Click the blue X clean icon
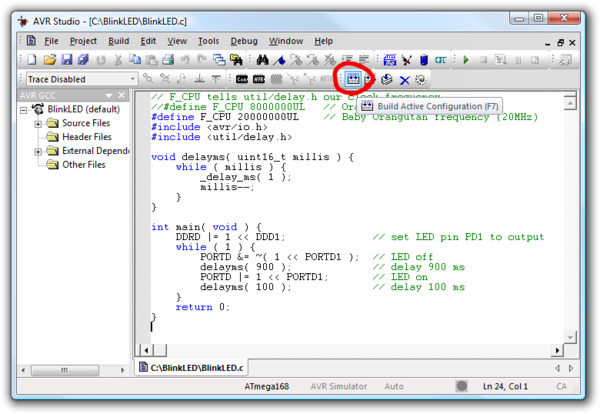 (404, 80)
